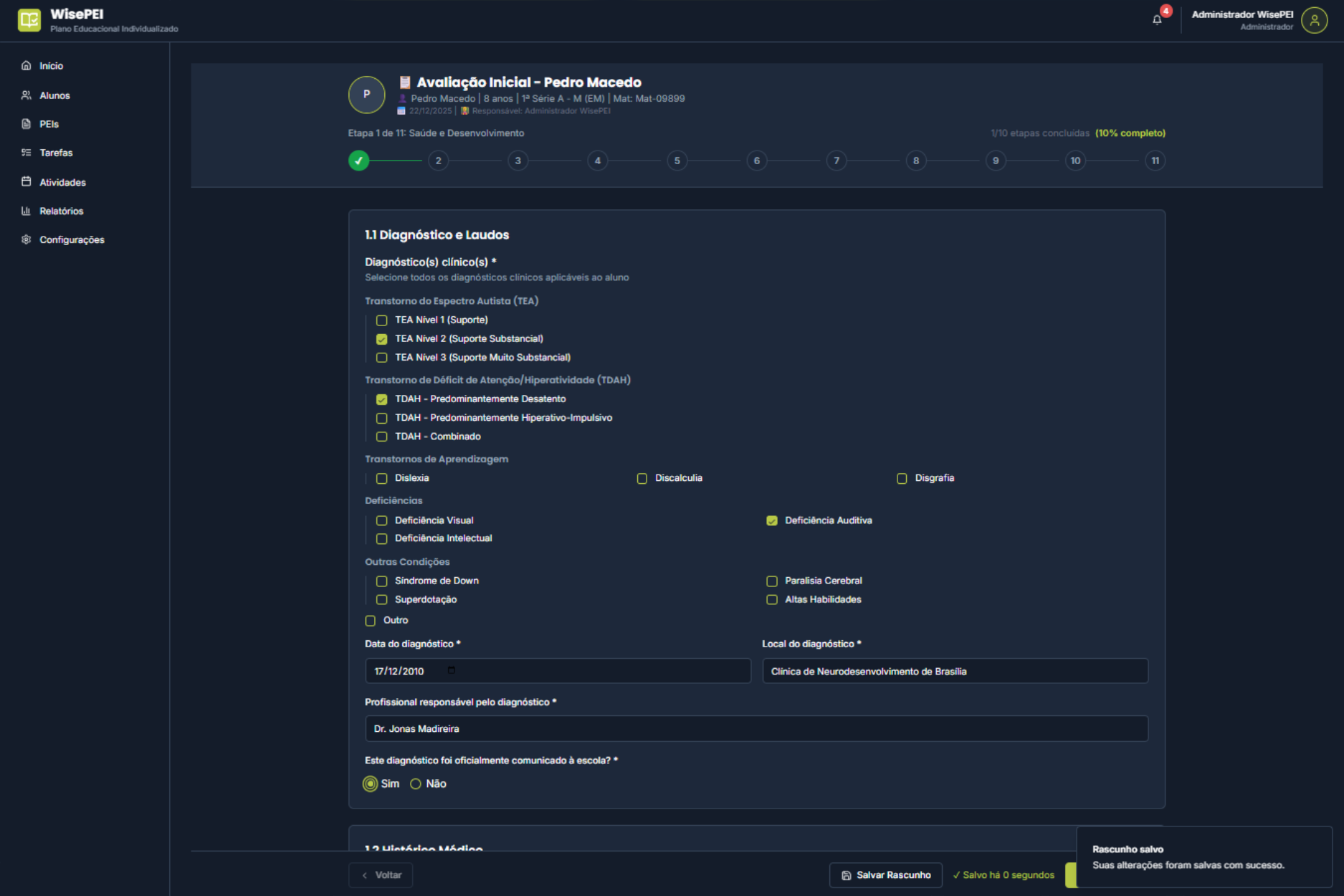Select the Não radio option
Viewport: 1344px width, 896px height.
(416, 784)
